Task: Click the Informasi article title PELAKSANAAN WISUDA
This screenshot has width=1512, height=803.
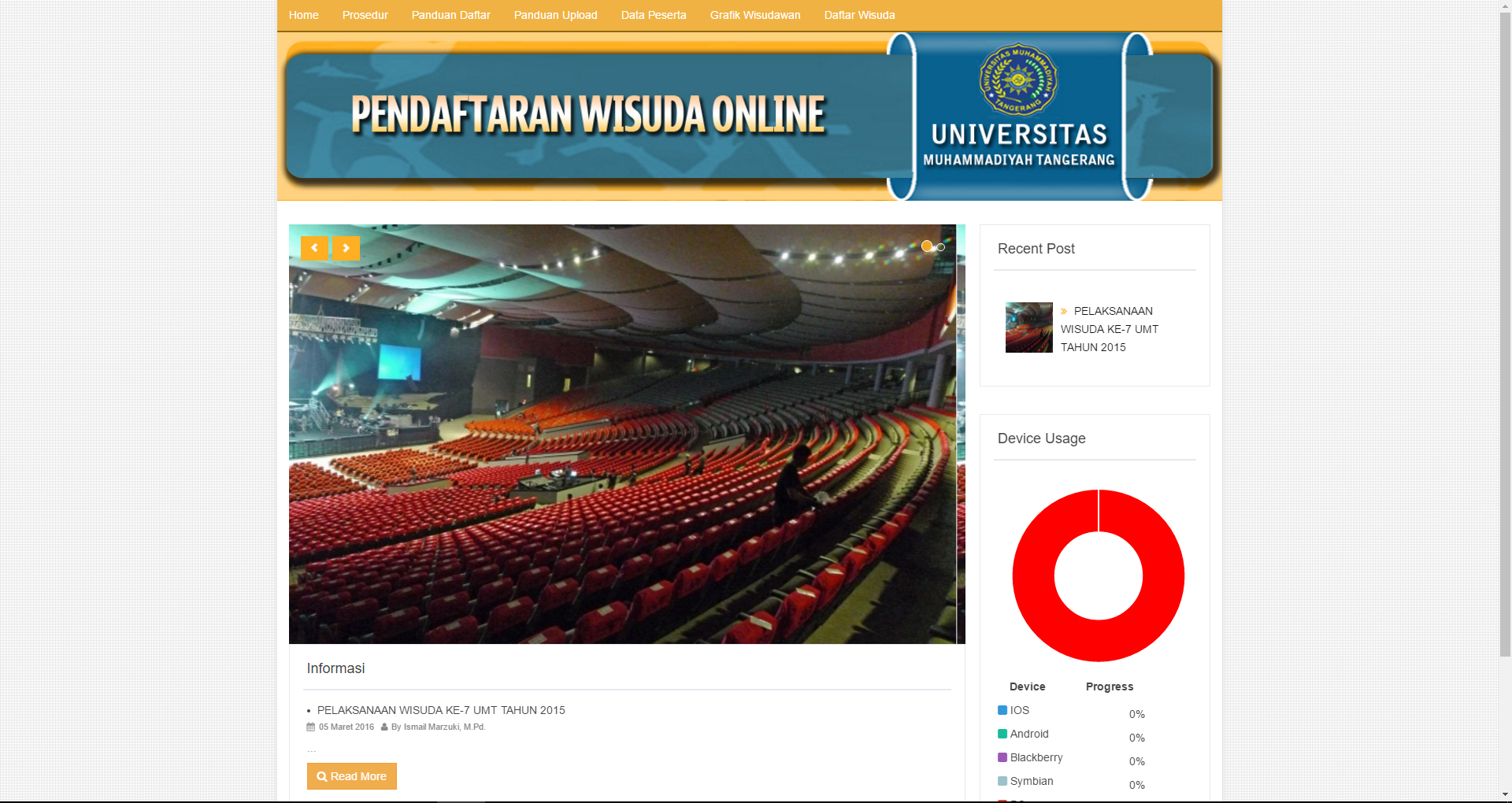Action: pyautogui.click(x=441, y=710)
